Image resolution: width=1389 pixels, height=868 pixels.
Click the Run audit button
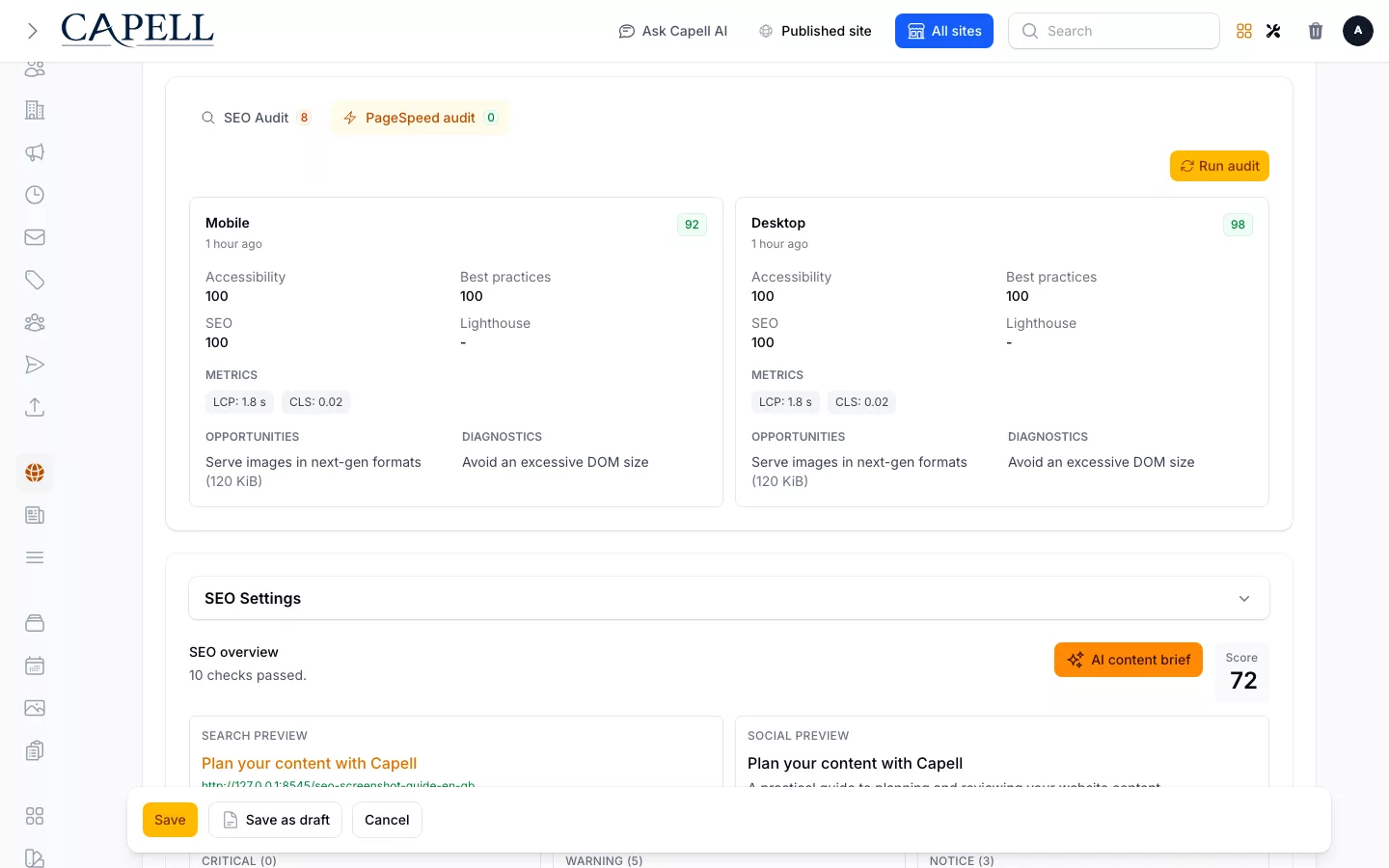[x=1219, y=166]
